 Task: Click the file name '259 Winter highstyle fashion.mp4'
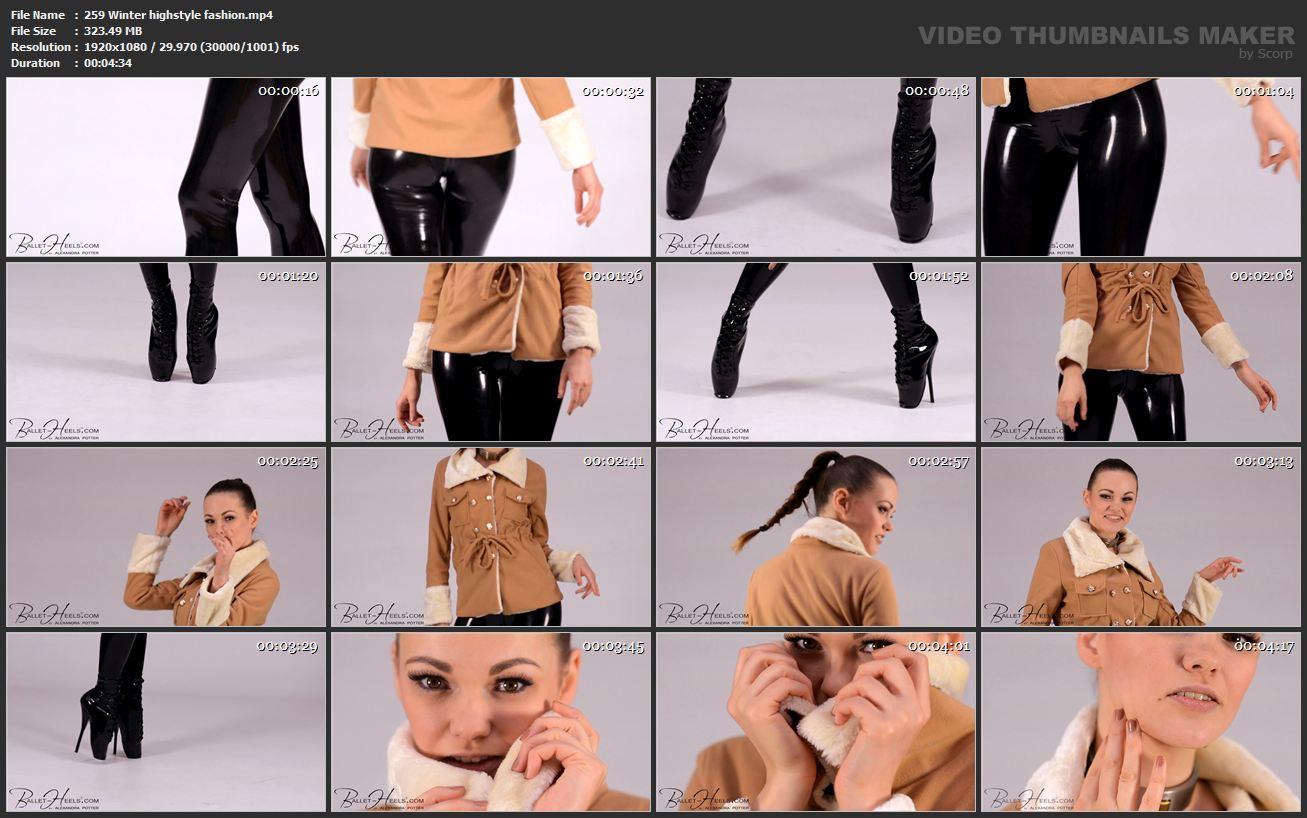179,15
